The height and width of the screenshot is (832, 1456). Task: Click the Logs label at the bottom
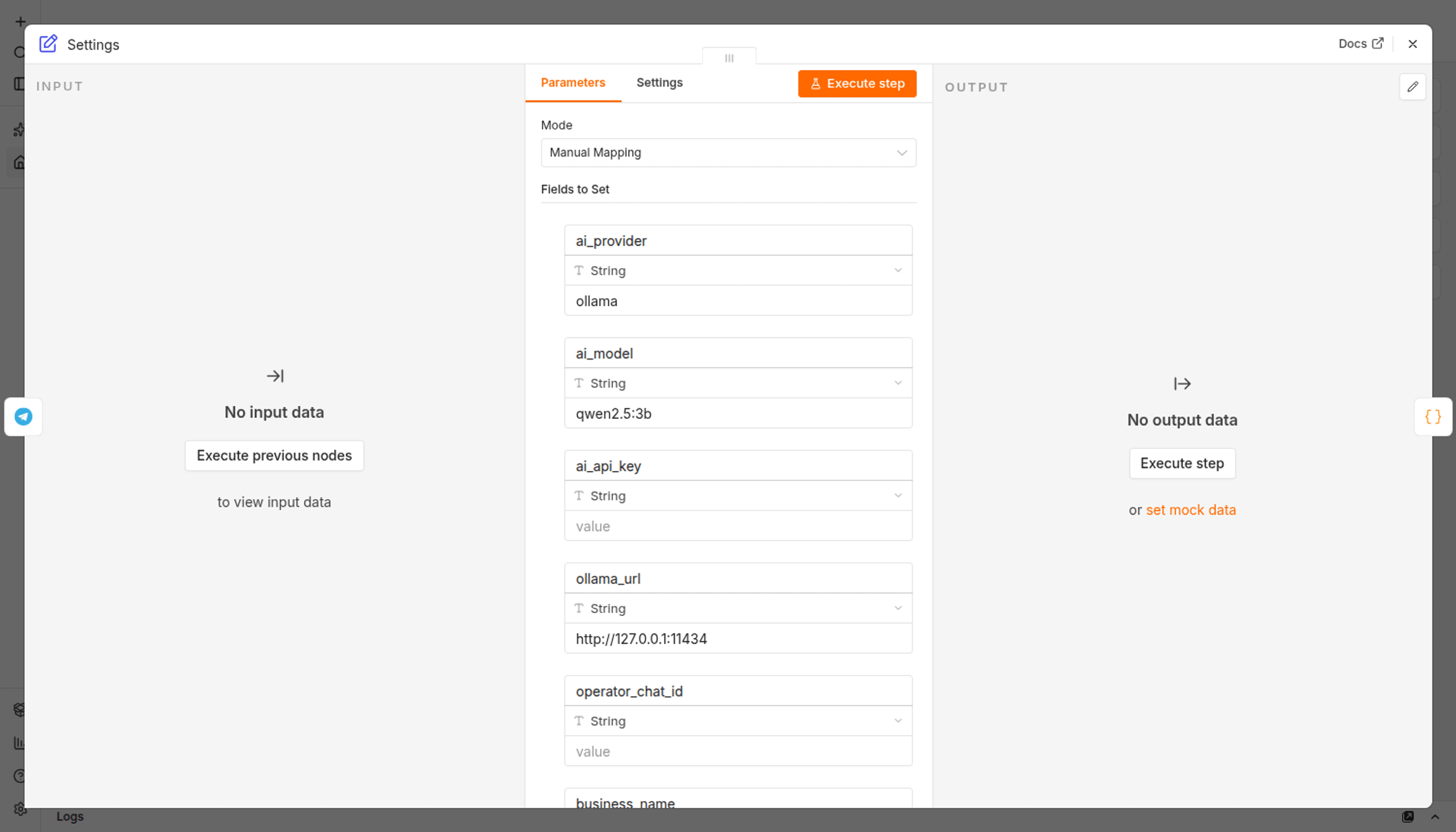[x=70, y=816]
